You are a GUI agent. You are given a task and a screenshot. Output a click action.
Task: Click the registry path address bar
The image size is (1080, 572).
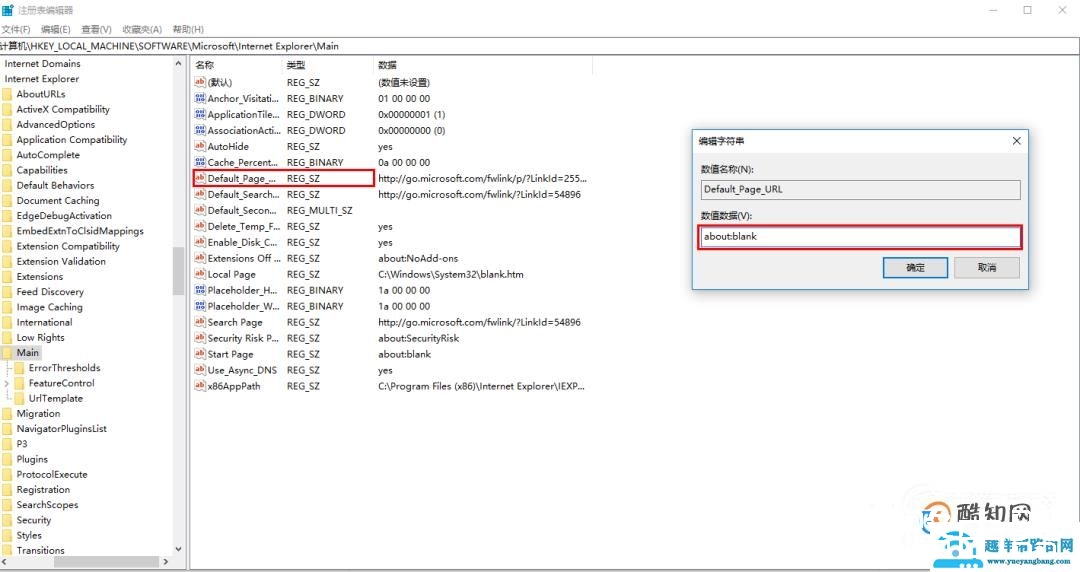pos(540,46)
